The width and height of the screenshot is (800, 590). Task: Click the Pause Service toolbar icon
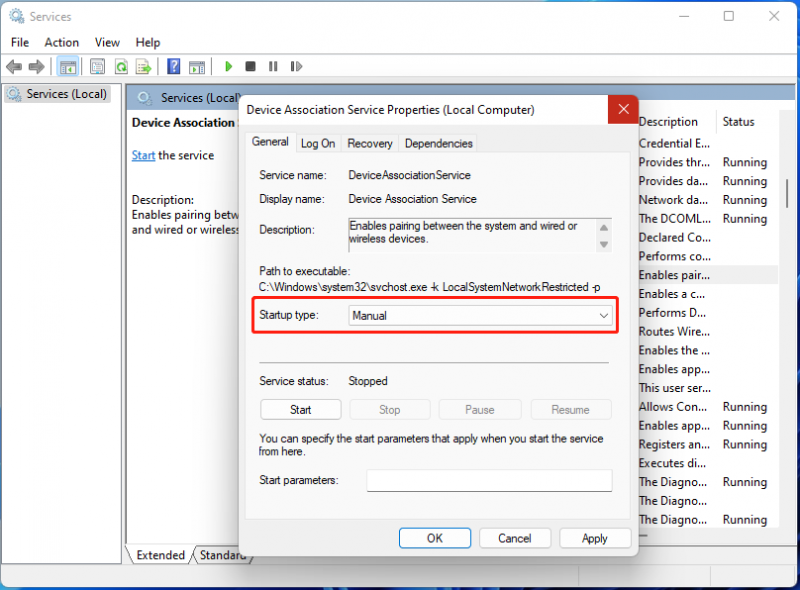point(273,66)
